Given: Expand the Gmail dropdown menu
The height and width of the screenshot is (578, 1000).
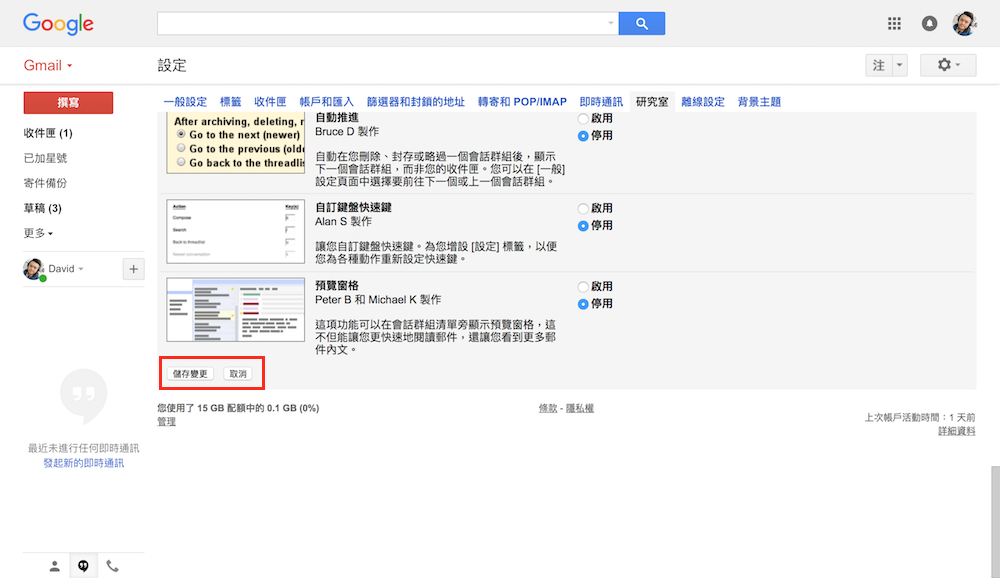Looking at the screenshot, I should pyautogui.click(x=48, y=66).
